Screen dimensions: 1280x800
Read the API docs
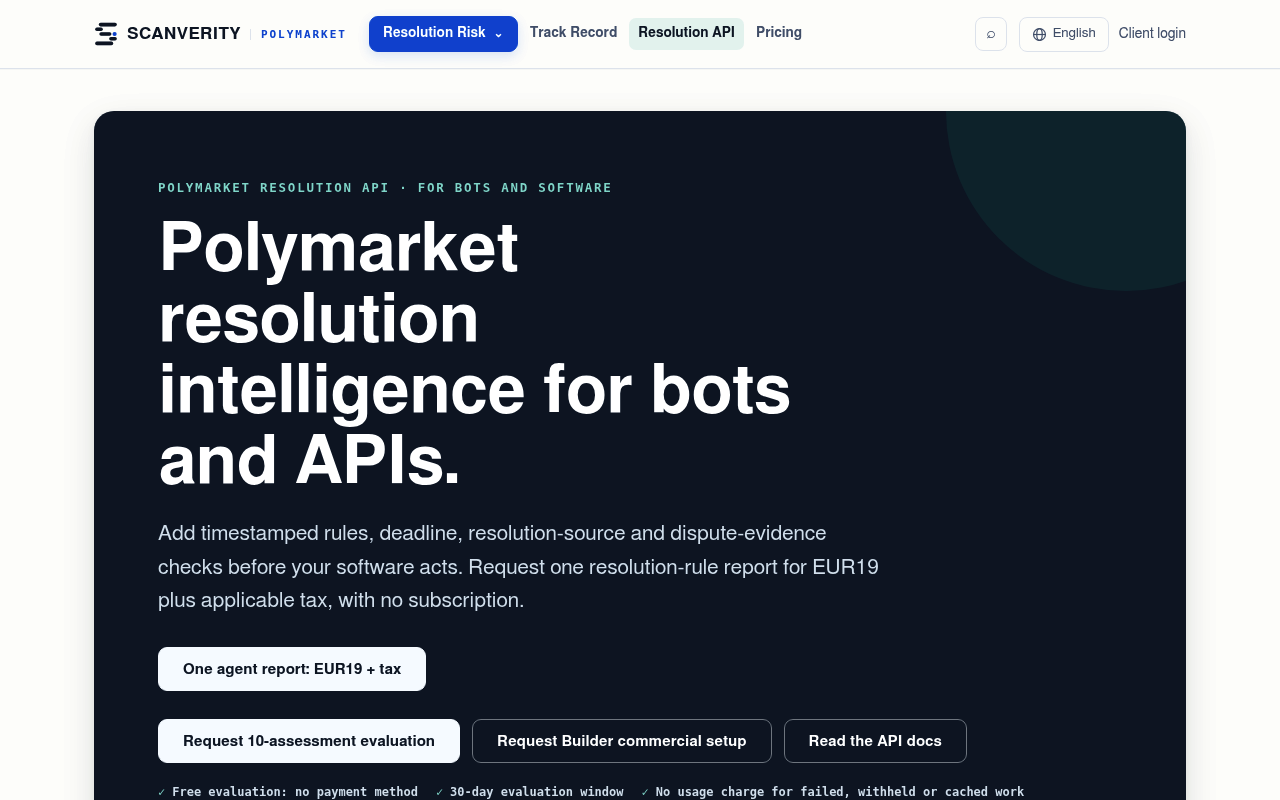pyautogui.click(x=875, y=741)
